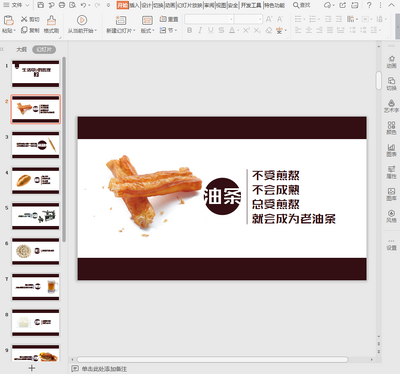This screenshot has width=400, height=374.
Task: Click the Help question mark icon
Action: tap(369, 5)
